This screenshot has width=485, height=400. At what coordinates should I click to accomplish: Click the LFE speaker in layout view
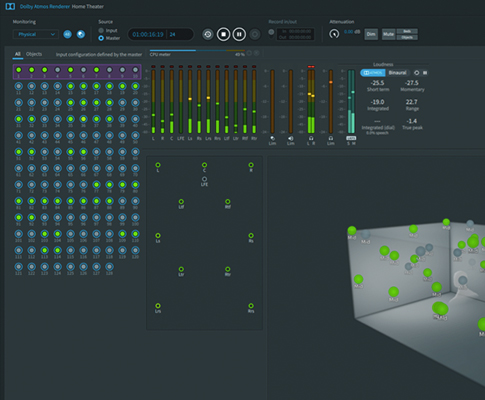coord(204,179)
